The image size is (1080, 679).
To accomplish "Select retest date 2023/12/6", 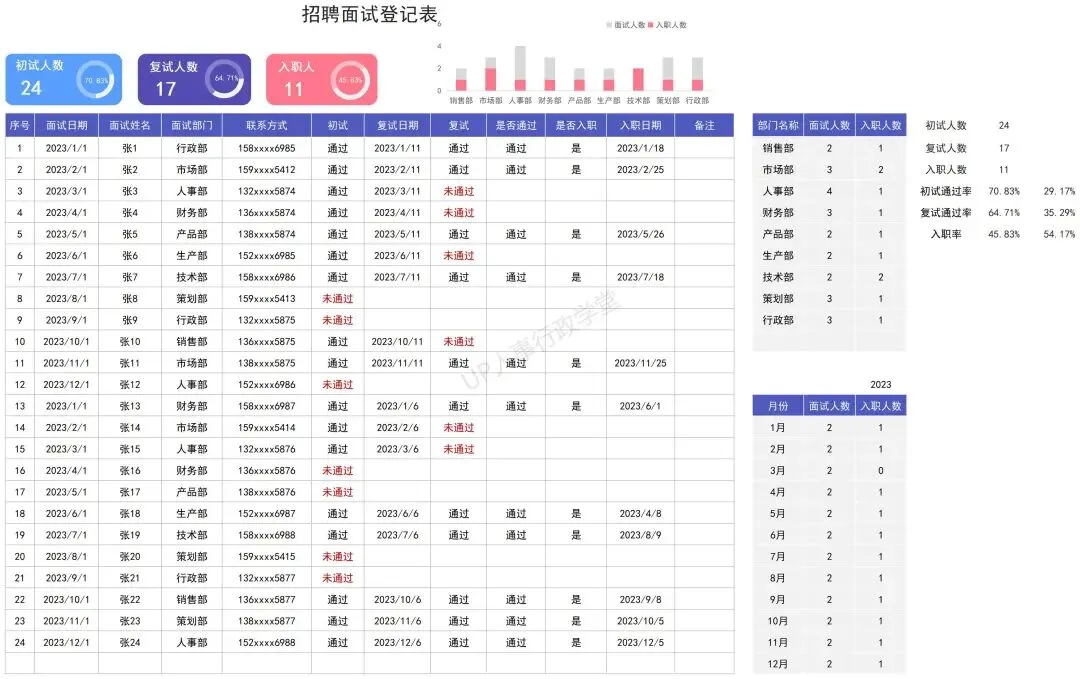I will coord(397,642).
